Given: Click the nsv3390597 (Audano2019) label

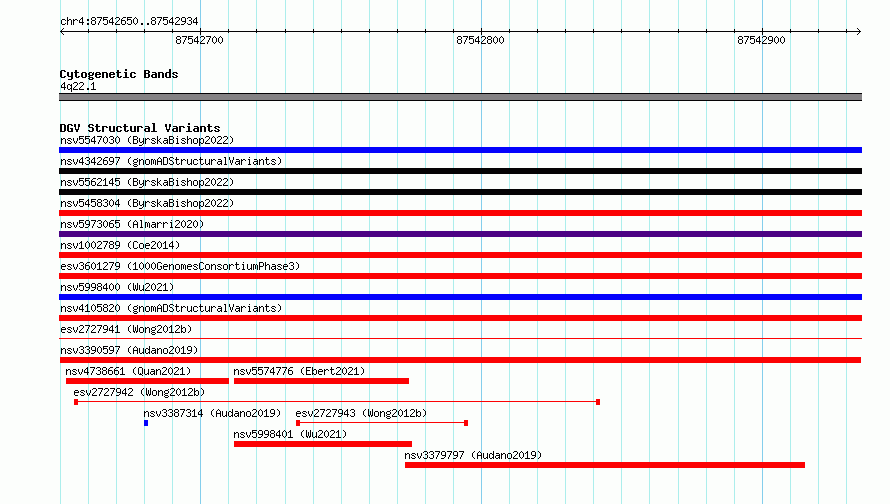Looking at the screenshot, I should coord(129,350).
